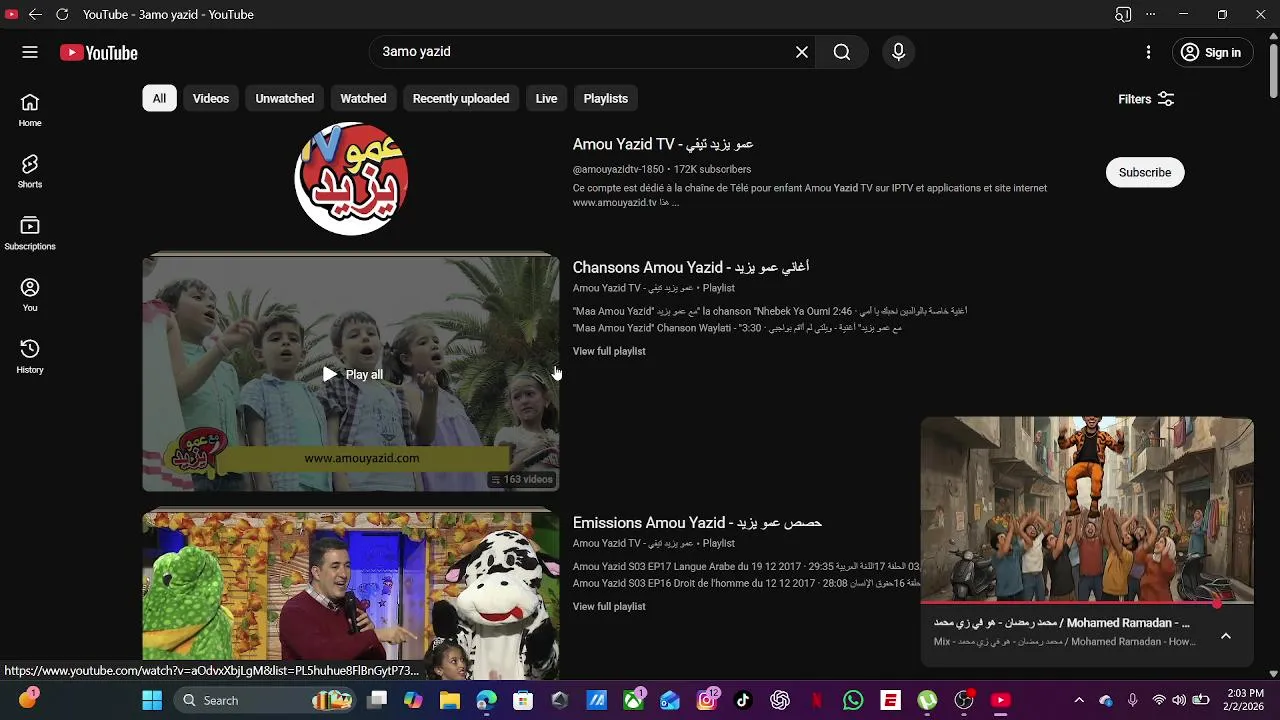Click the browser back arrow
This screenshot has height=720, width=1280.
click(35, 14)
